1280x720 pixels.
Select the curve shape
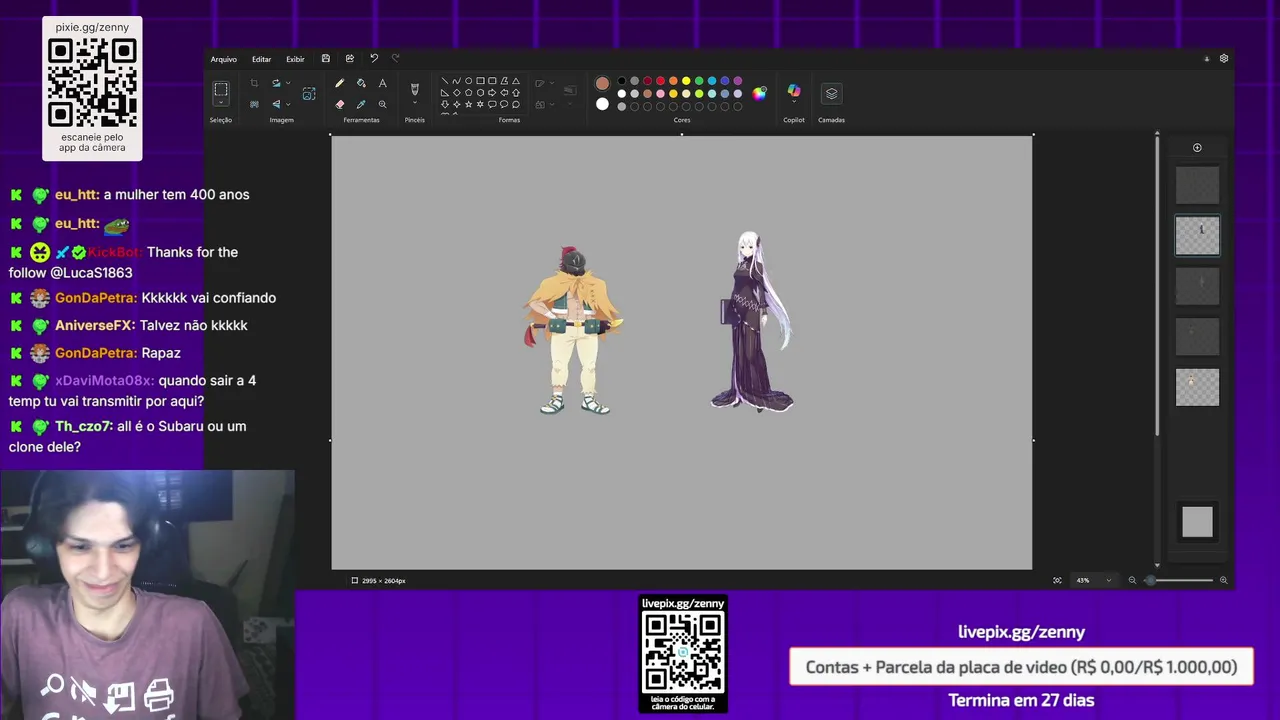click(456, 81)
